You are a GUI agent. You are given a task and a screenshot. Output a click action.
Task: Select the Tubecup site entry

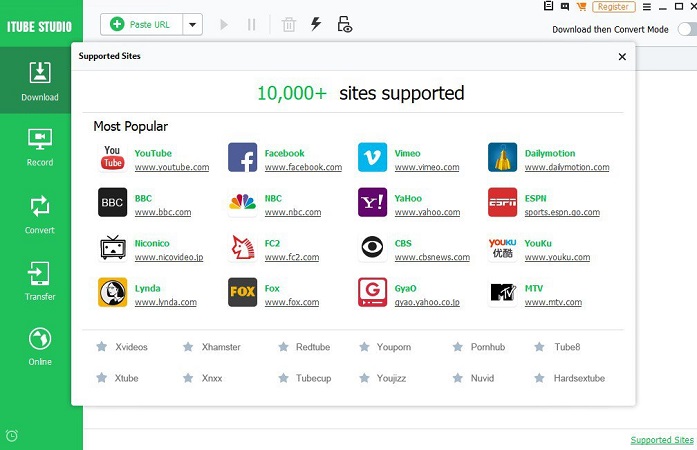pos(305,378)
